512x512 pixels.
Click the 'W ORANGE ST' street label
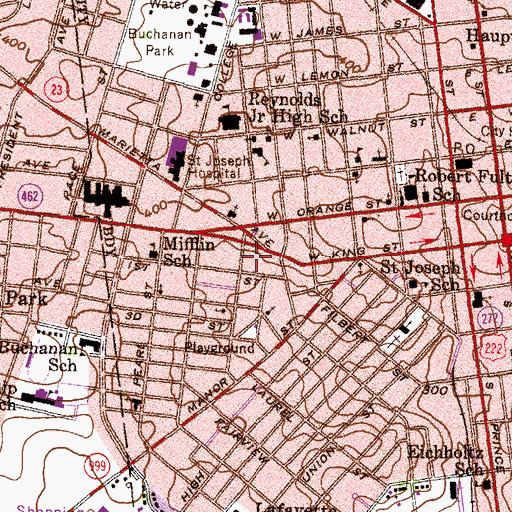324,209
